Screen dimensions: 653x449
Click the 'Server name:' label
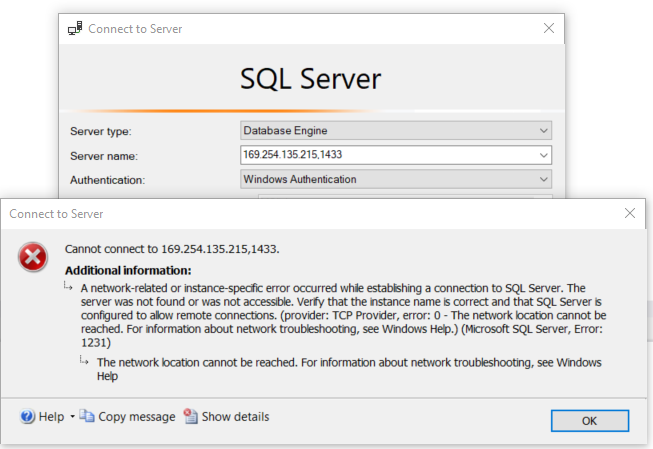[104, 156]
